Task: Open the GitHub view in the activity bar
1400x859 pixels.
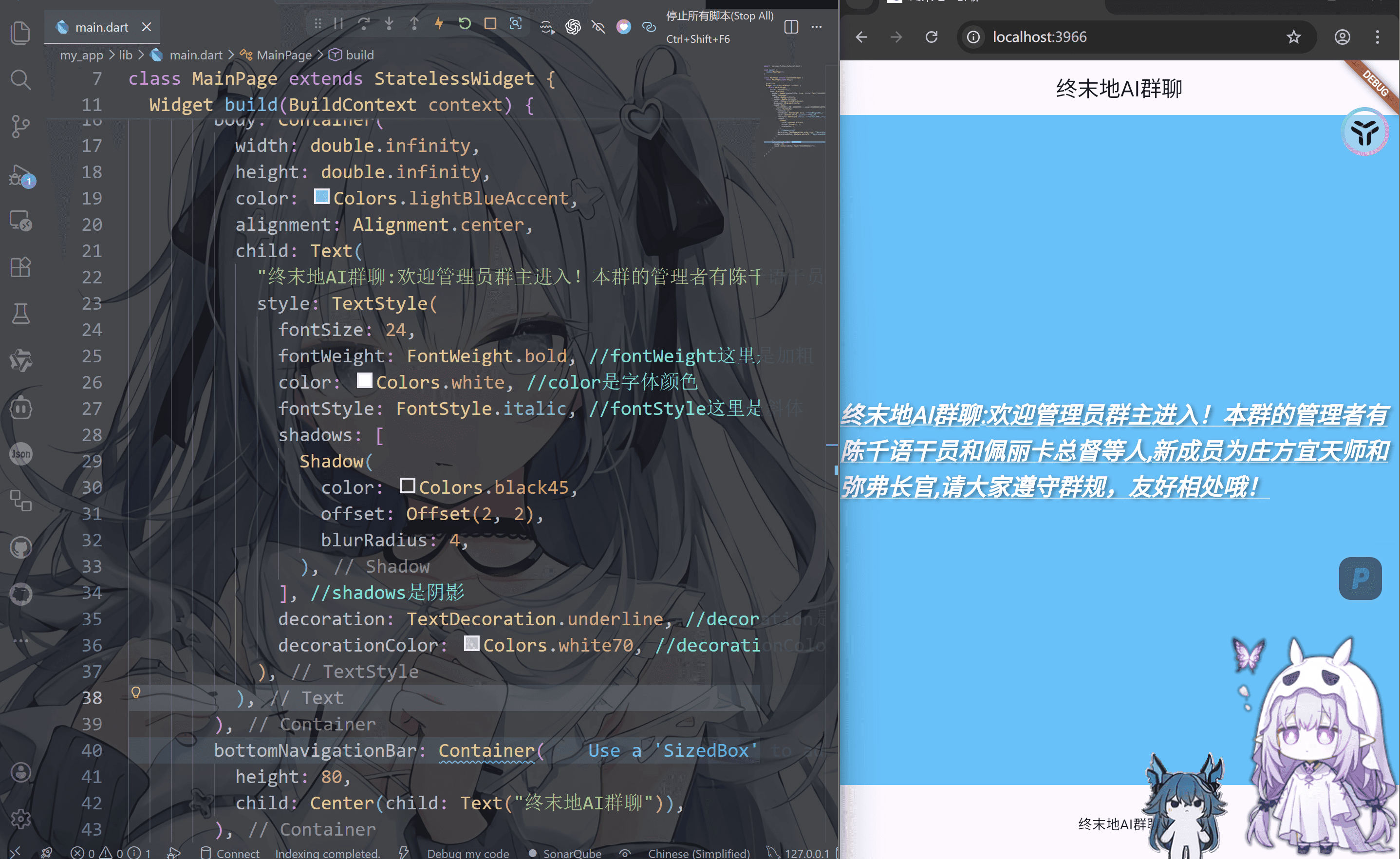Action: click(x=20, y=548)
